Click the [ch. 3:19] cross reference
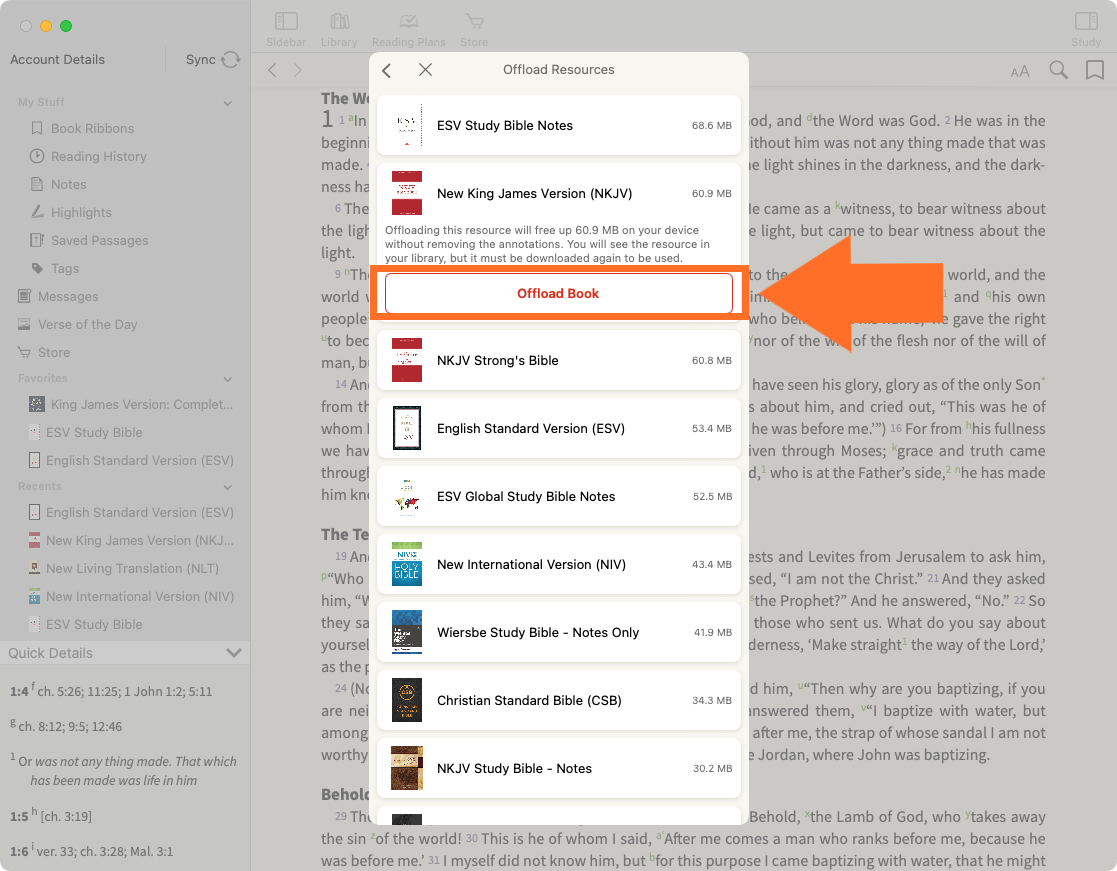Image resolution: width=1117 pixels, height=871 pixels. click(x=66, y=816)
